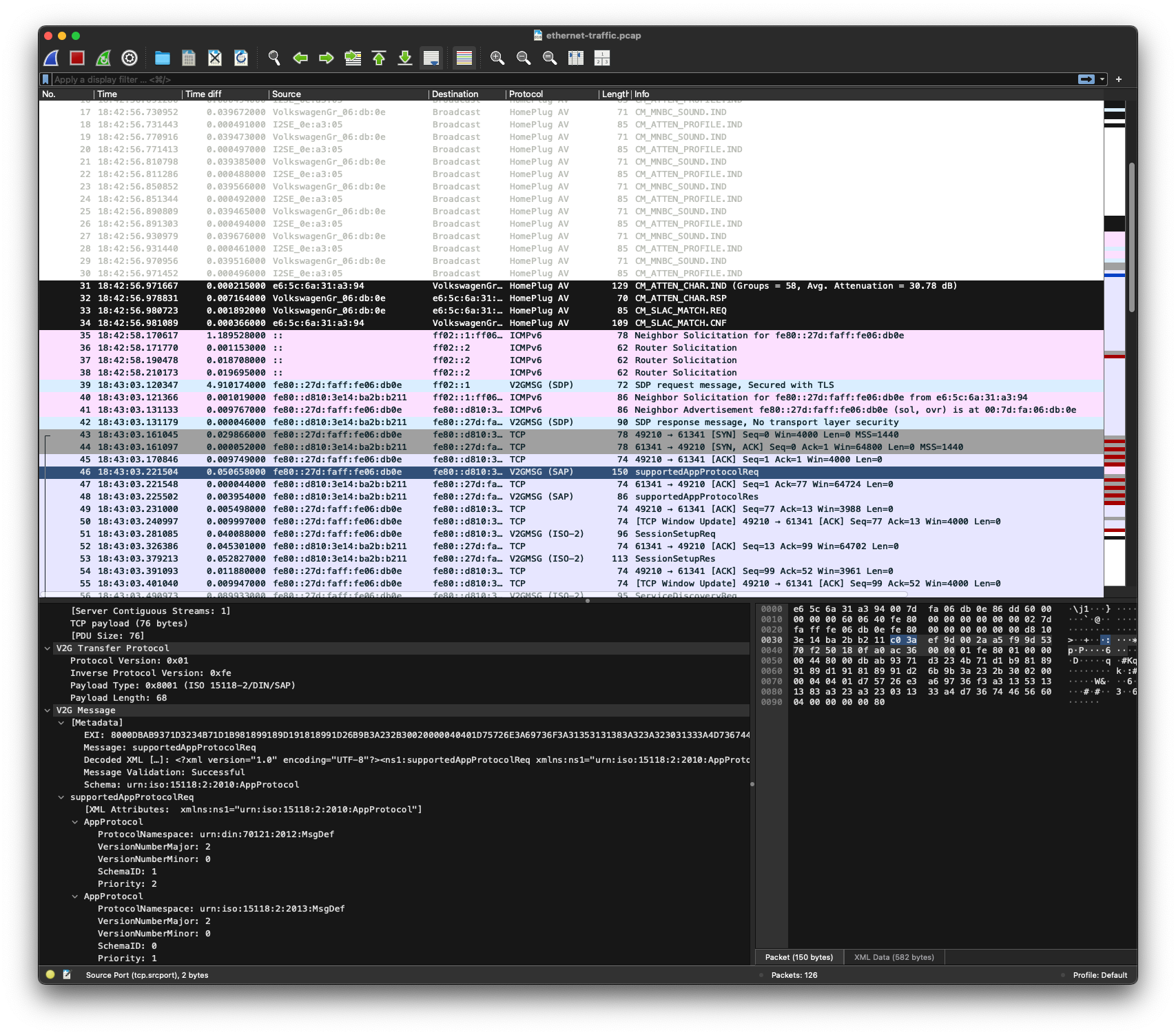Click the plus button to add filter

click(1119, 79)
